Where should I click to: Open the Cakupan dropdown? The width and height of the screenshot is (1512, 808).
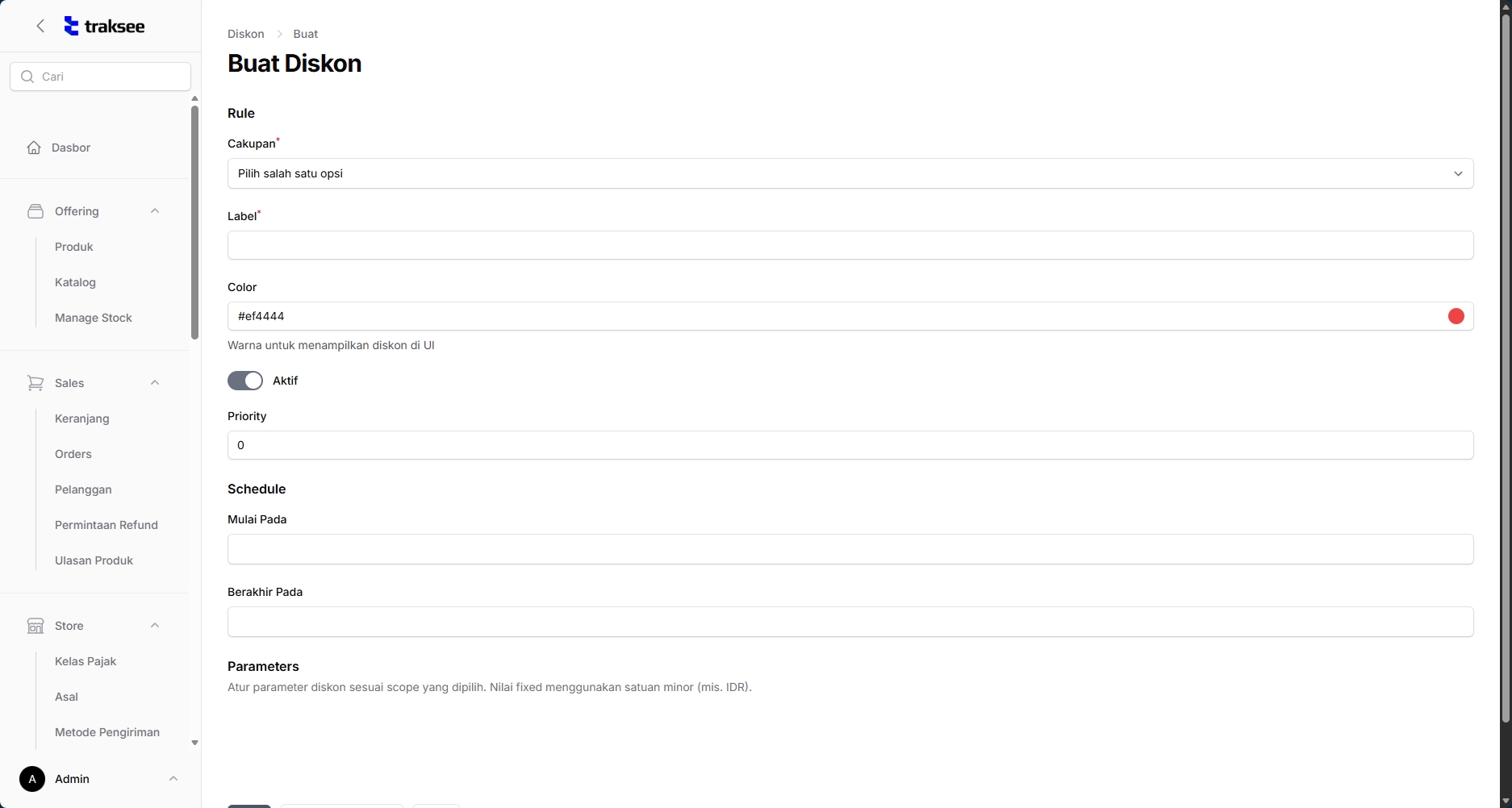pyautogui.click(x=850, y=173)
